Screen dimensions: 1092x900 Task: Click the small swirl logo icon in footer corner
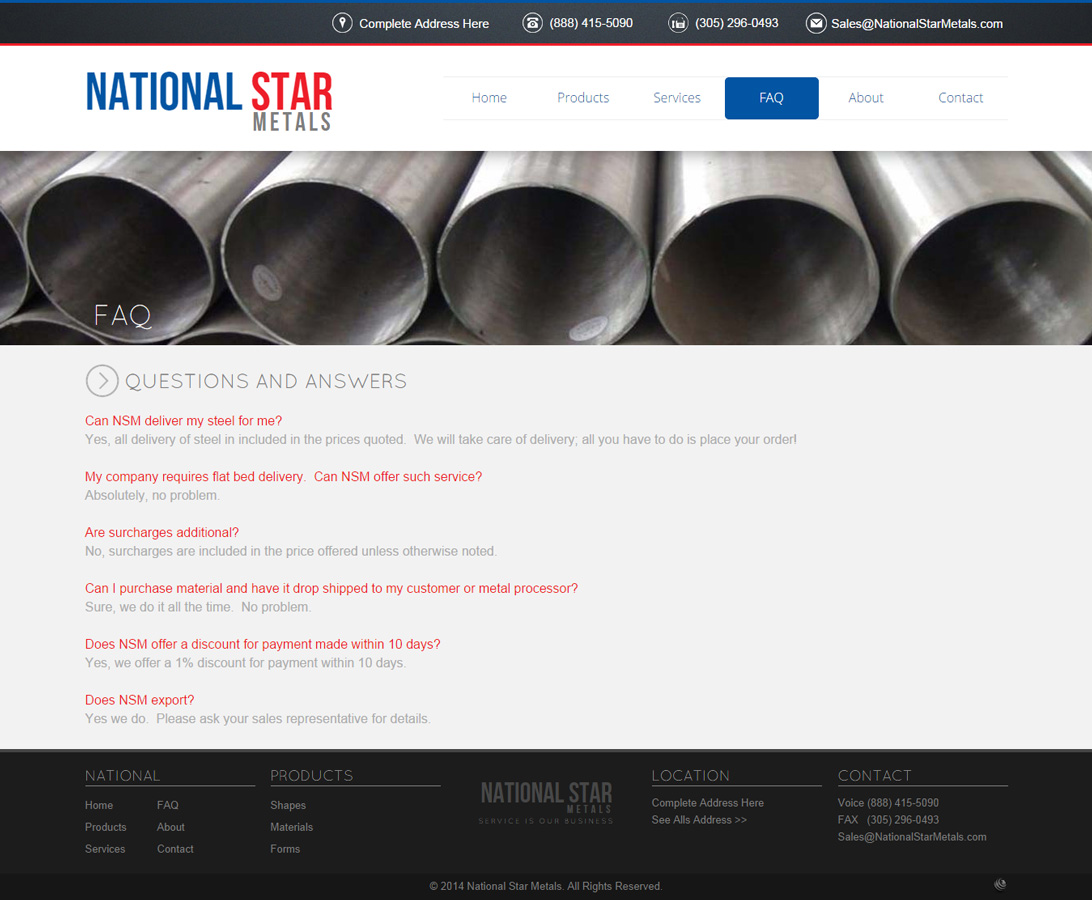[x=1000, y=885]
